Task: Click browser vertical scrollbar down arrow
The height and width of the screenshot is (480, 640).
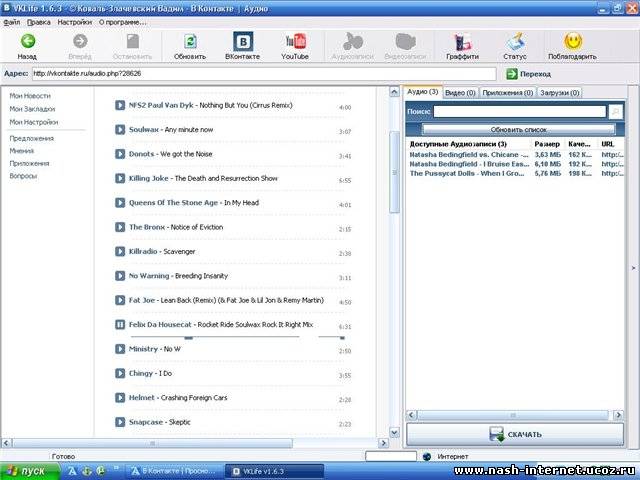Action: click(x=394, y=432)
